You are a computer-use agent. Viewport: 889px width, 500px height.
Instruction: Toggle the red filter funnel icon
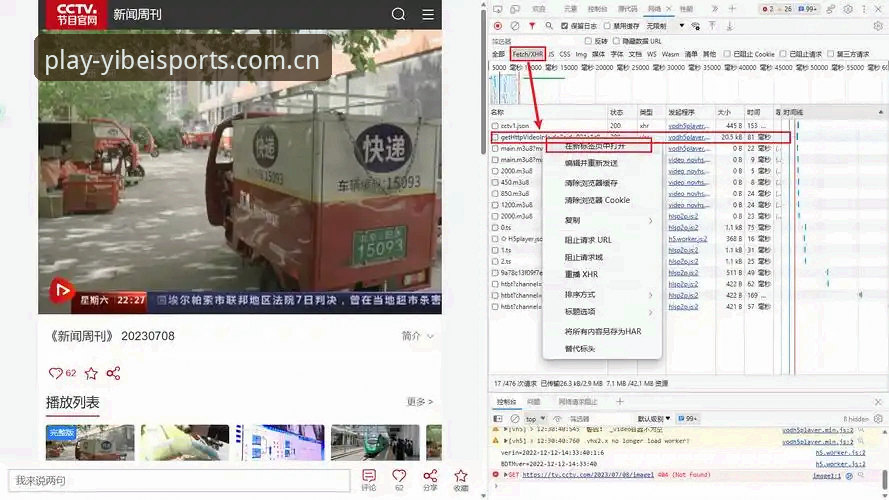pyautogui.click(x=532, y=26)
